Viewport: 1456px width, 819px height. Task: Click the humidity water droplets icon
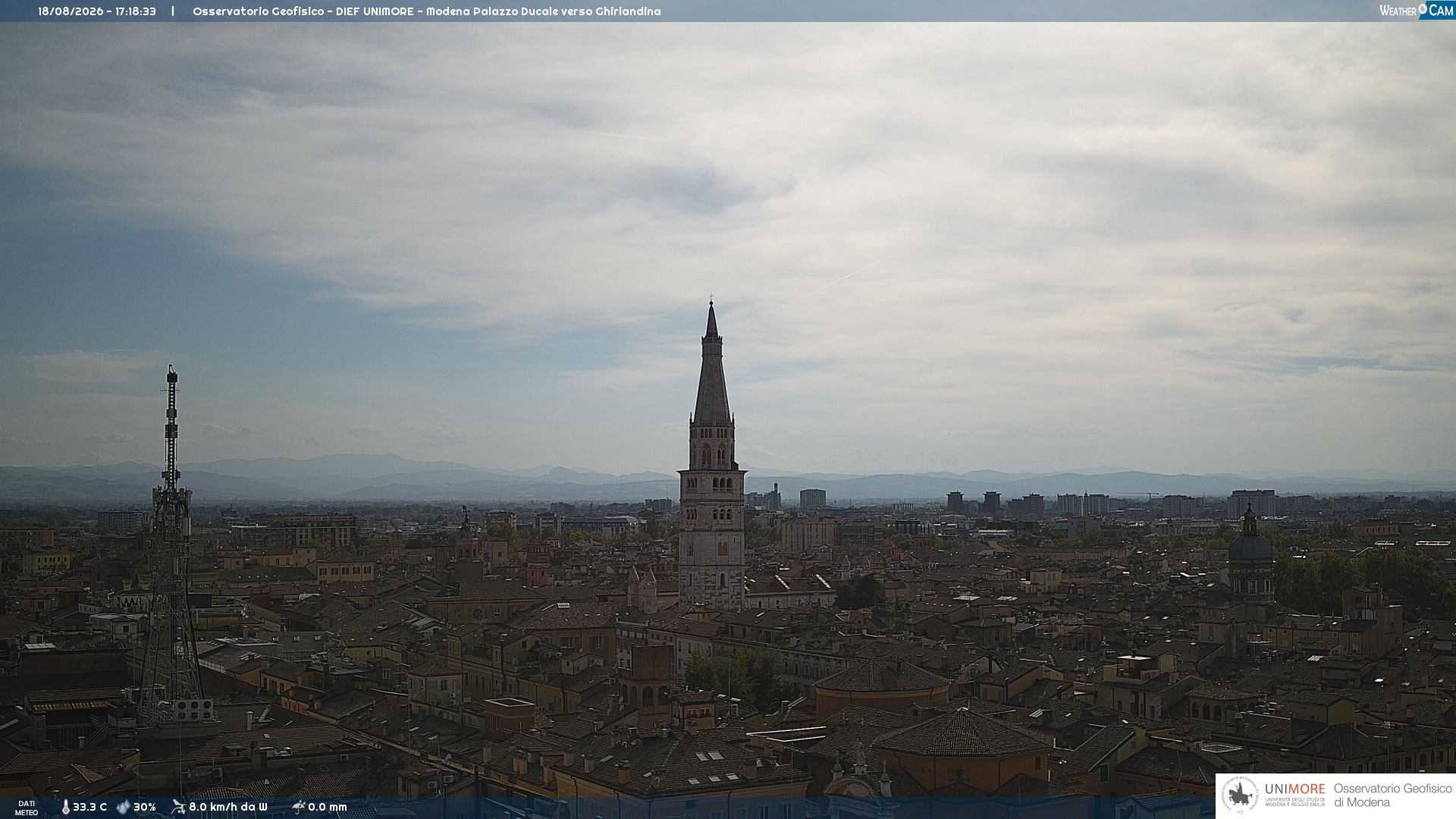click(x=123, y=808)
